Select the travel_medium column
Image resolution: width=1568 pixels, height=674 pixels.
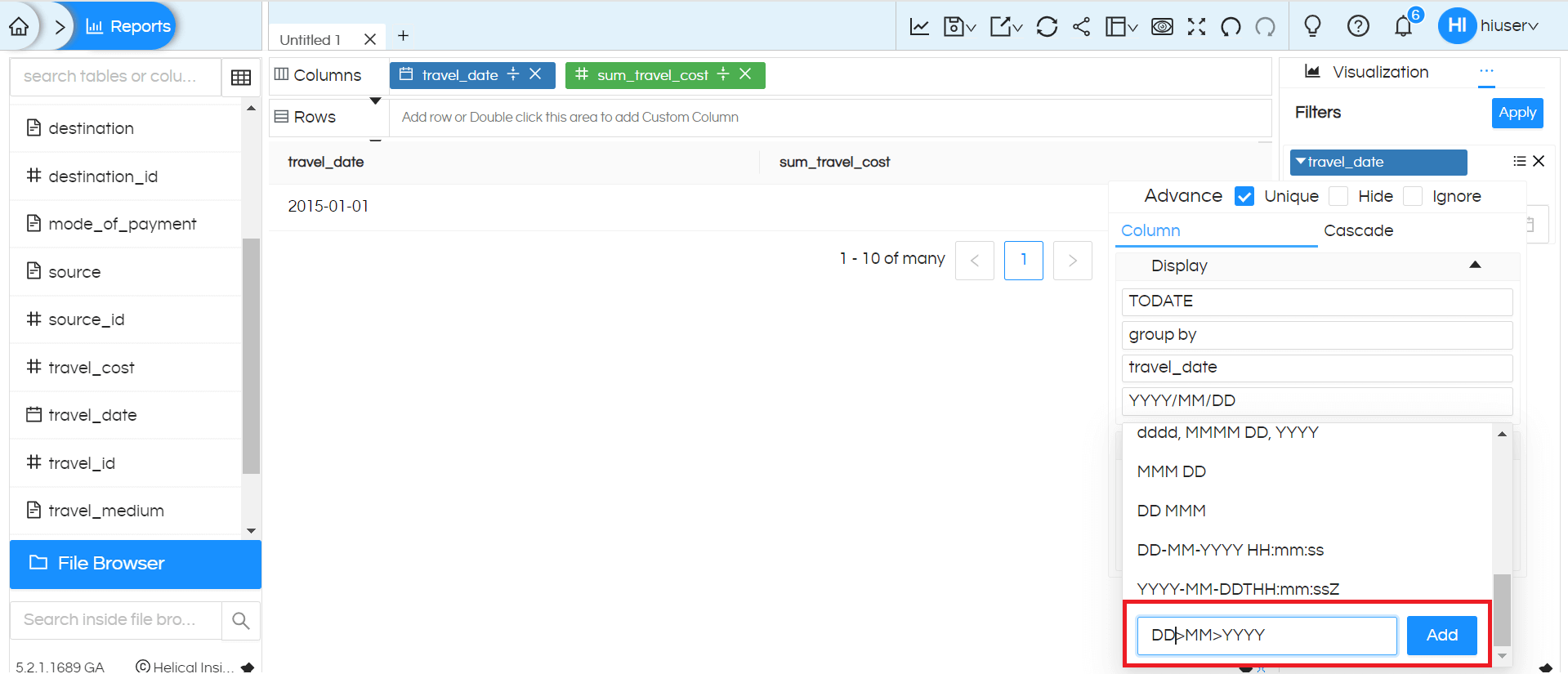tap(126, 511)
